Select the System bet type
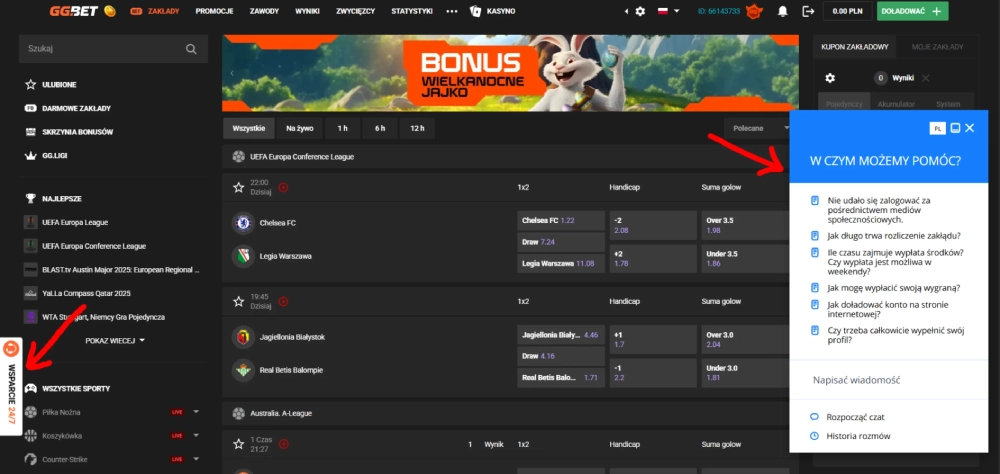1000x474 pixels. tap(948, 103)
